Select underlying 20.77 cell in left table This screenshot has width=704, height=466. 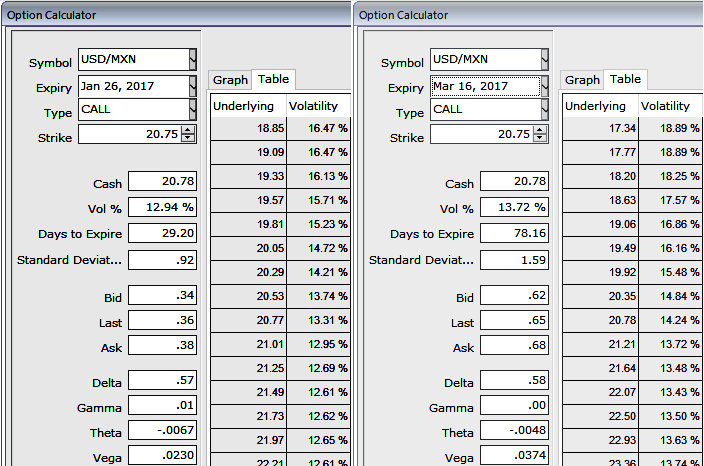click(248, 321)
